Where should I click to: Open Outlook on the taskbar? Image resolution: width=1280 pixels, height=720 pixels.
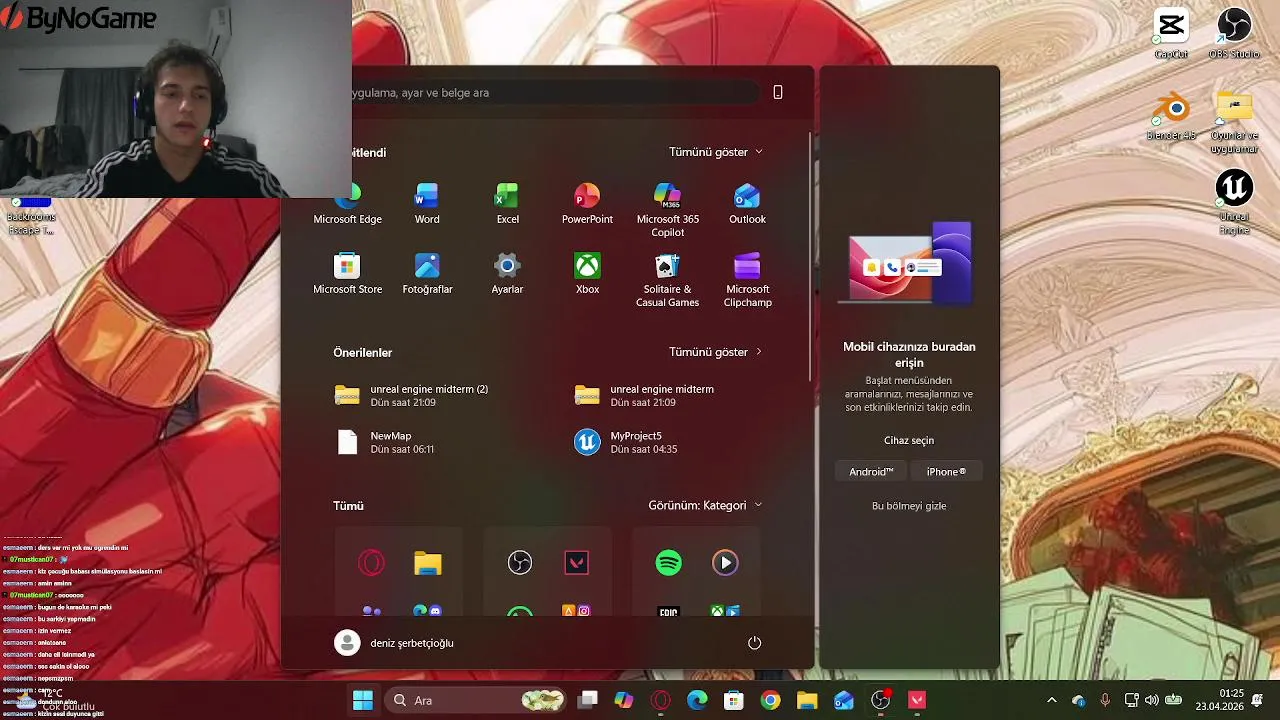pyautogui.click(x=844, y=700)
